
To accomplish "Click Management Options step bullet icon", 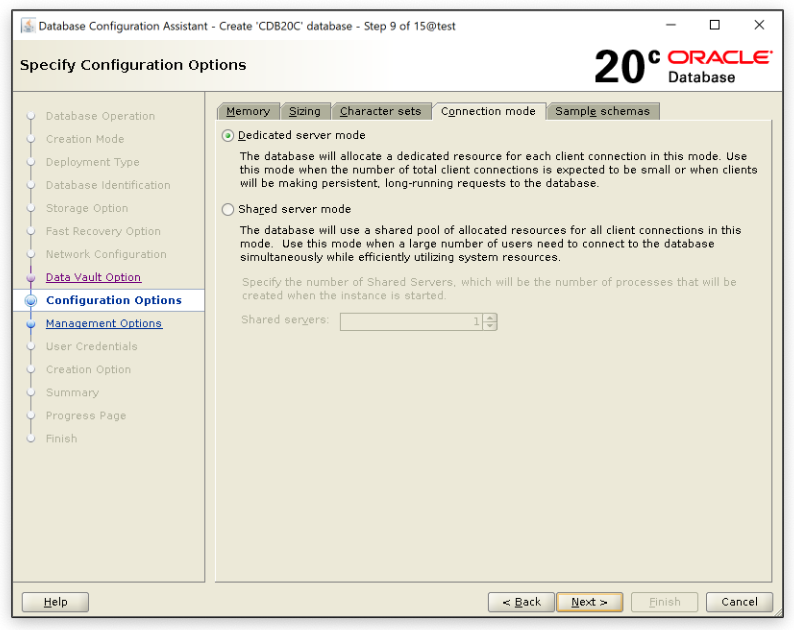I will click(x=31, y=324).
